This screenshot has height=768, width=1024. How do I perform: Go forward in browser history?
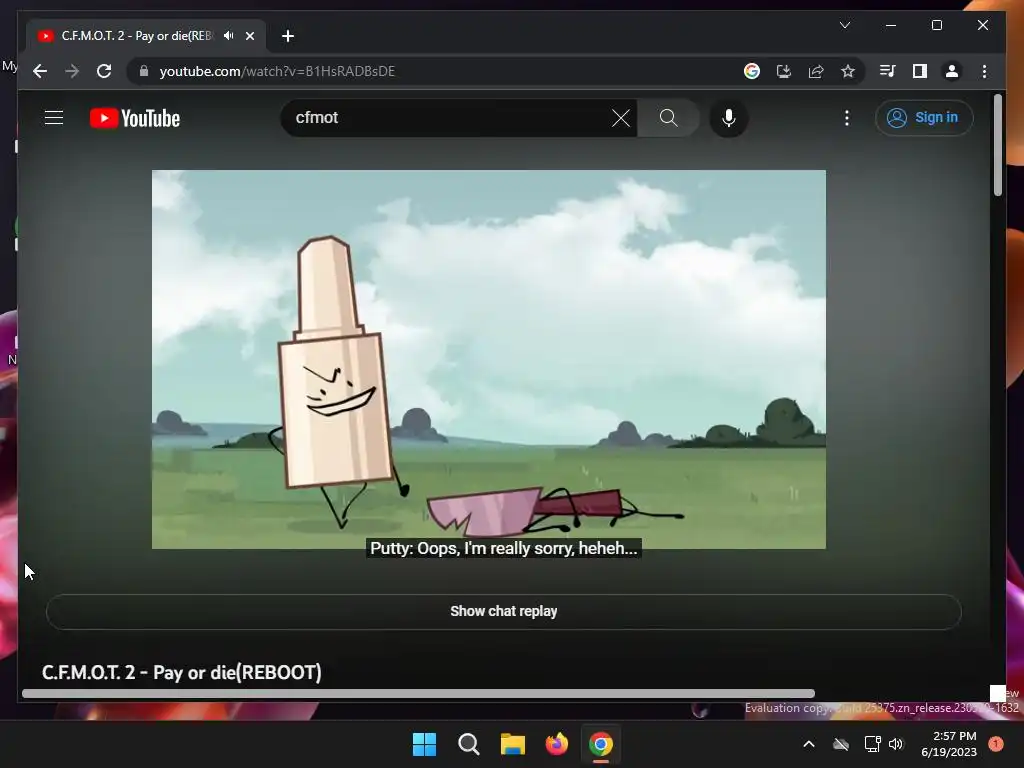pyautogui.click(x=72, y=71)
